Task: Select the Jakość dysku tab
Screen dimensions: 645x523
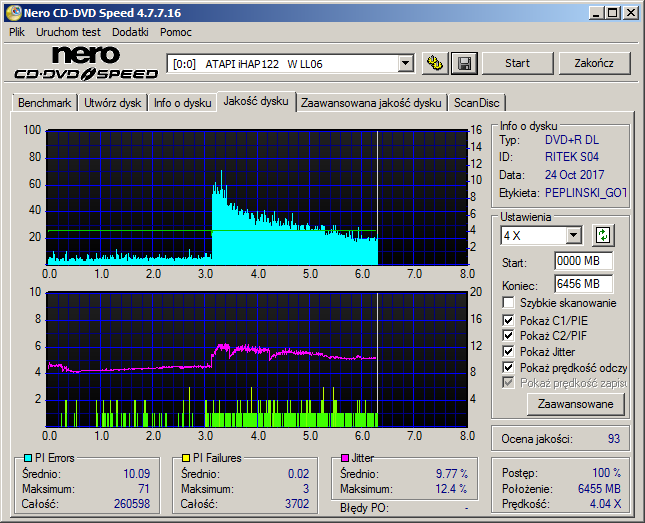Action: coord(256,101)
